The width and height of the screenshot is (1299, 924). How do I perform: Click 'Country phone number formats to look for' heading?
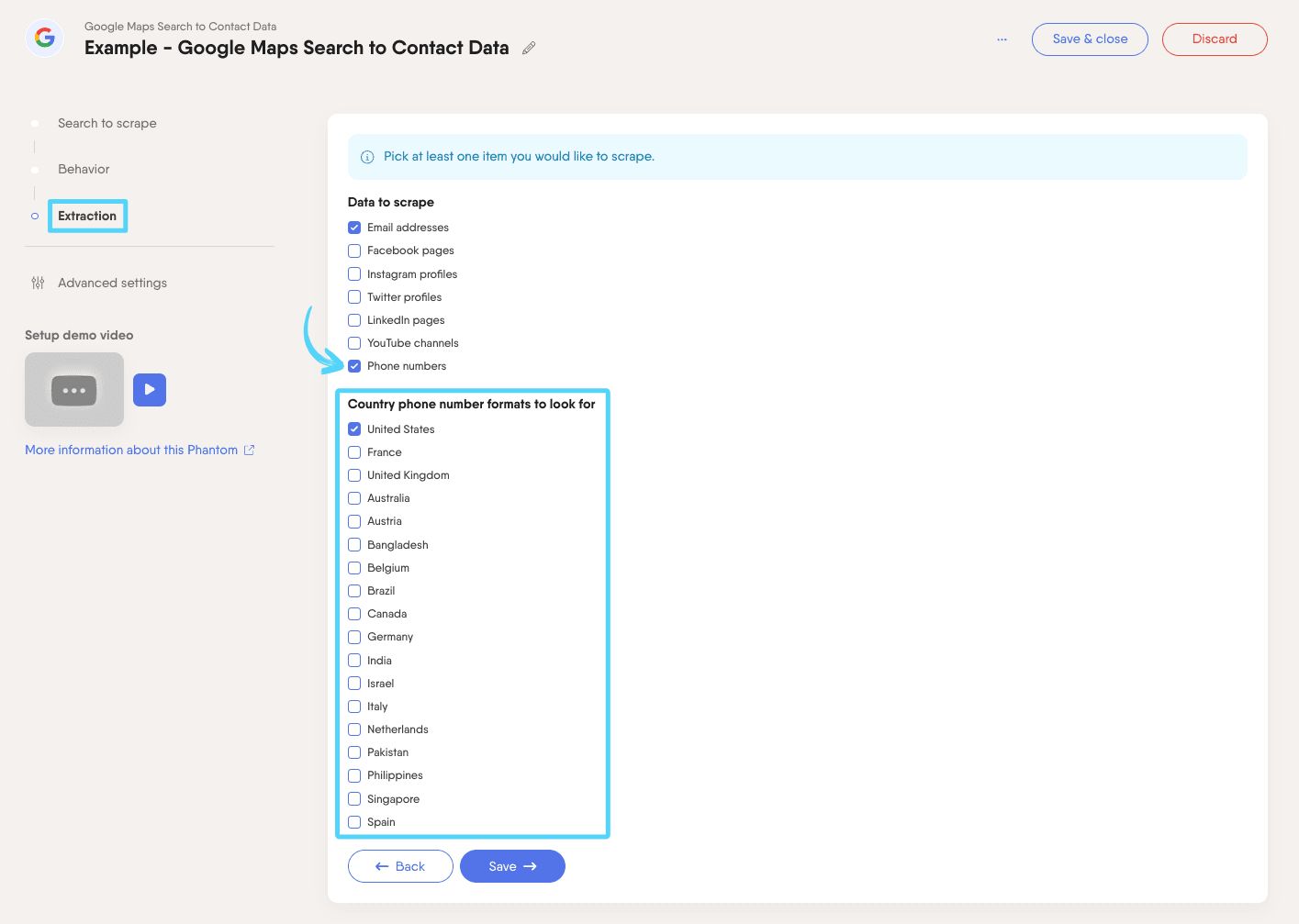coord(472,404)
